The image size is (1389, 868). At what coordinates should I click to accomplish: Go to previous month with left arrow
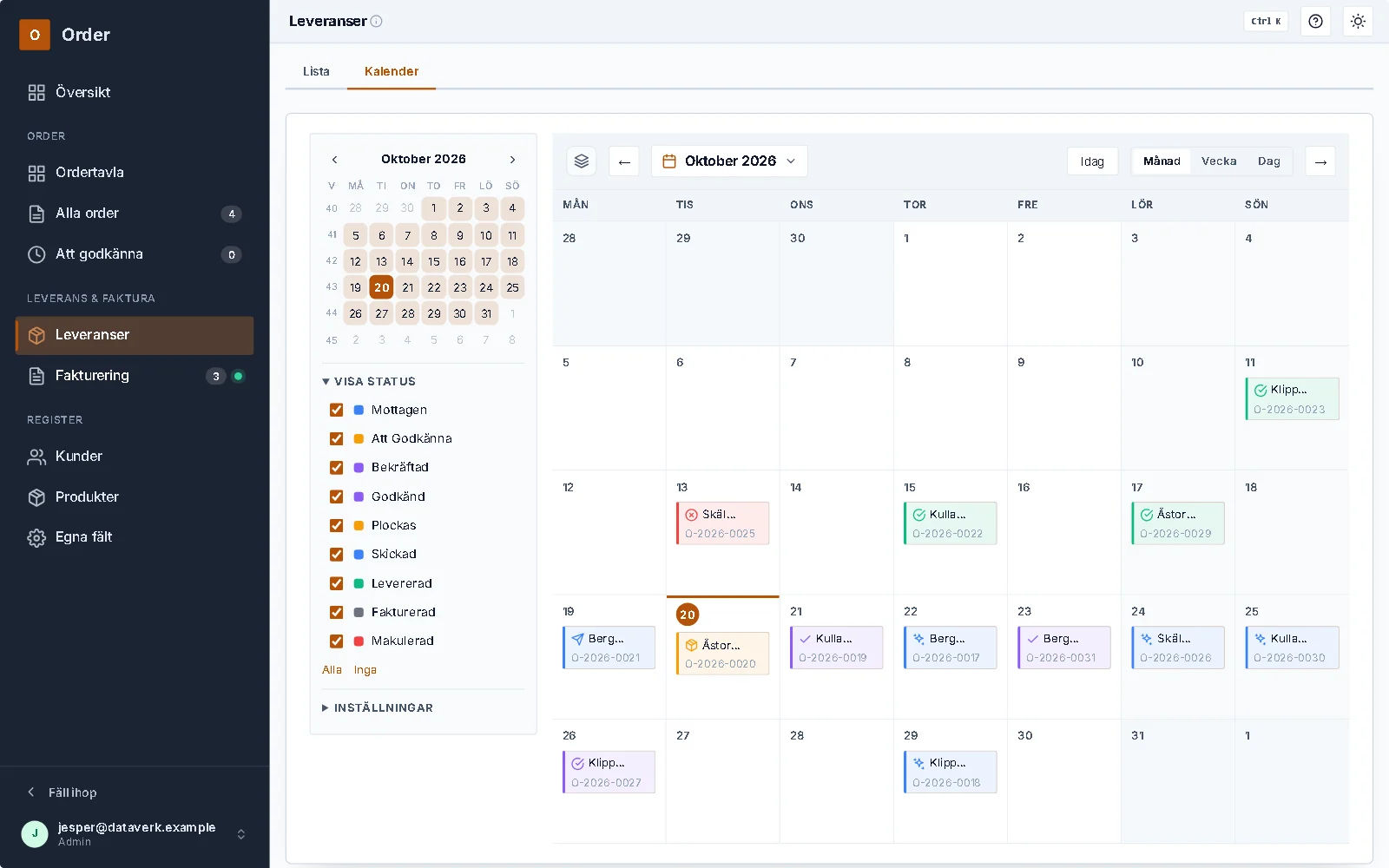tap(624, 161)
